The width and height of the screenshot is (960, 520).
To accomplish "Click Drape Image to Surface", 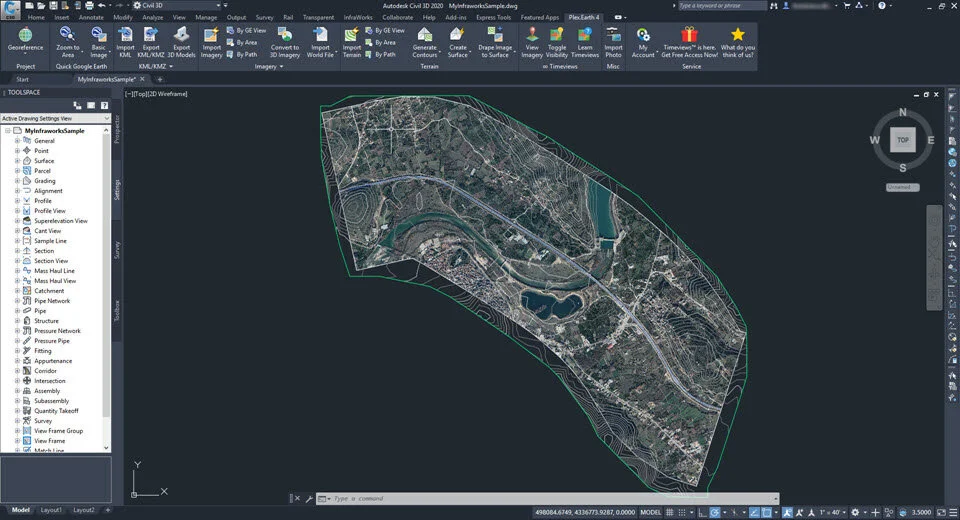I will pos(495,41).
